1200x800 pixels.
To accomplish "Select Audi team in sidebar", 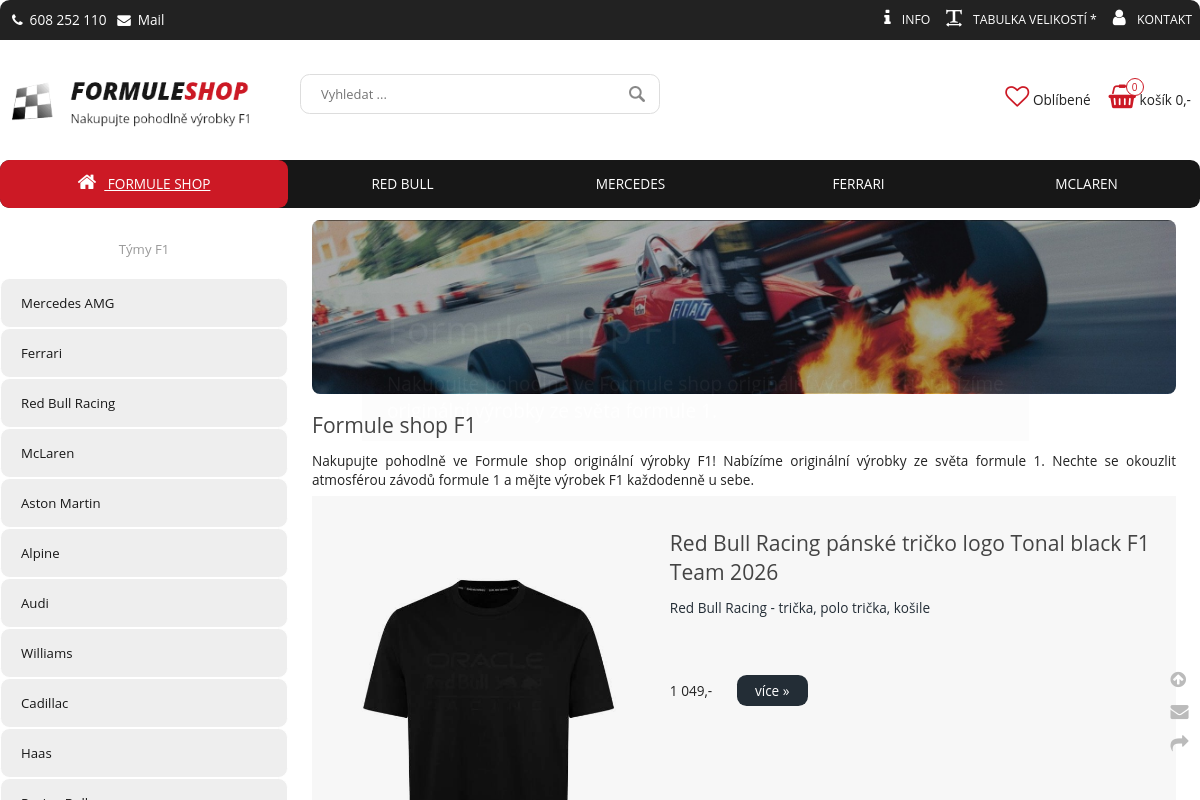I will point(144,603).
